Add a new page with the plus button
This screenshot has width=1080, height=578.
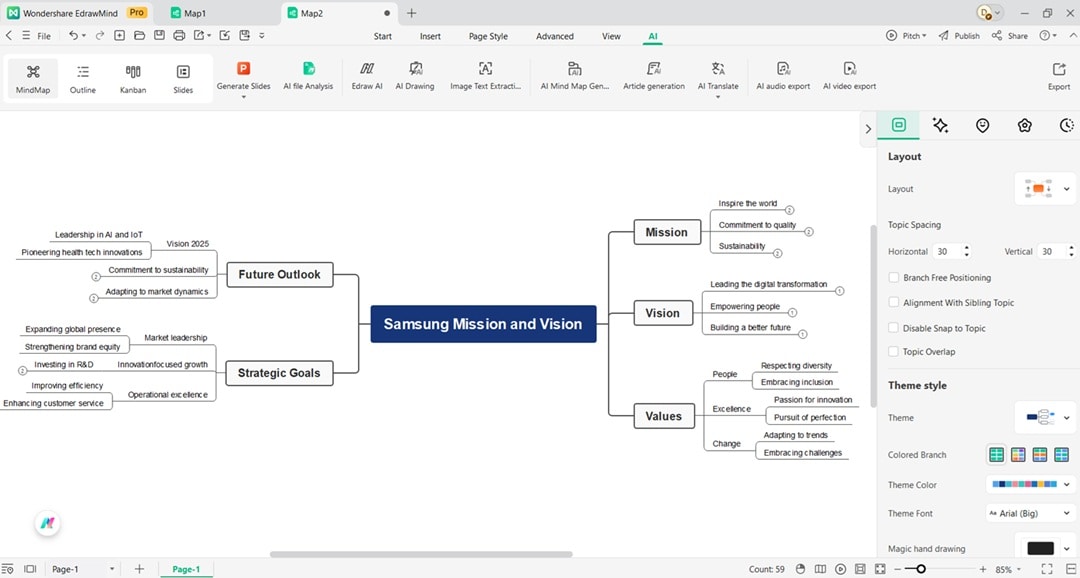[x=139, y=569]
